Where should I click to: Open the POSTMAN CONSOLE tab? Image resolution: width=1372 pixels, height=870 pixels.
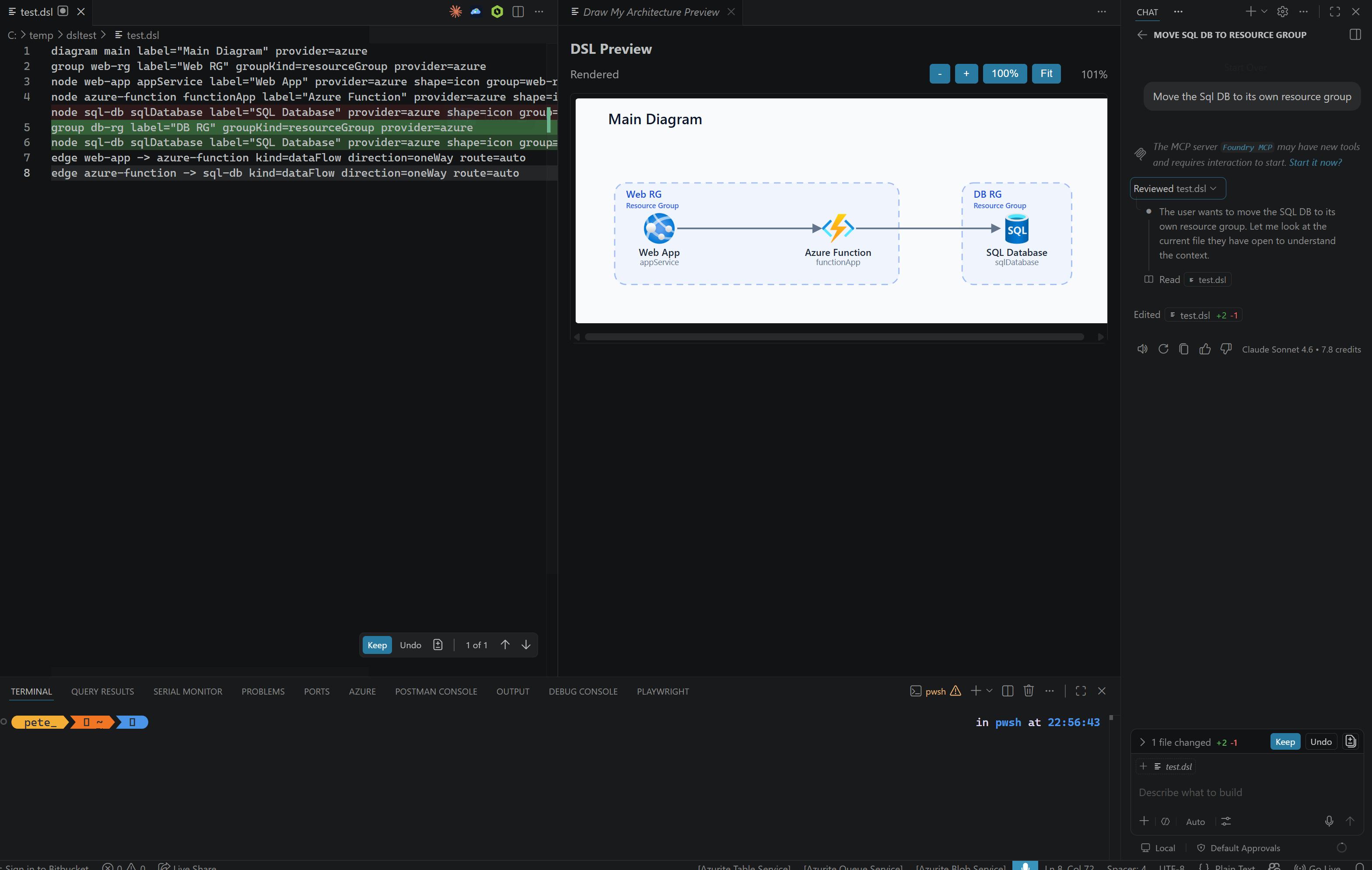pos(436,691)
